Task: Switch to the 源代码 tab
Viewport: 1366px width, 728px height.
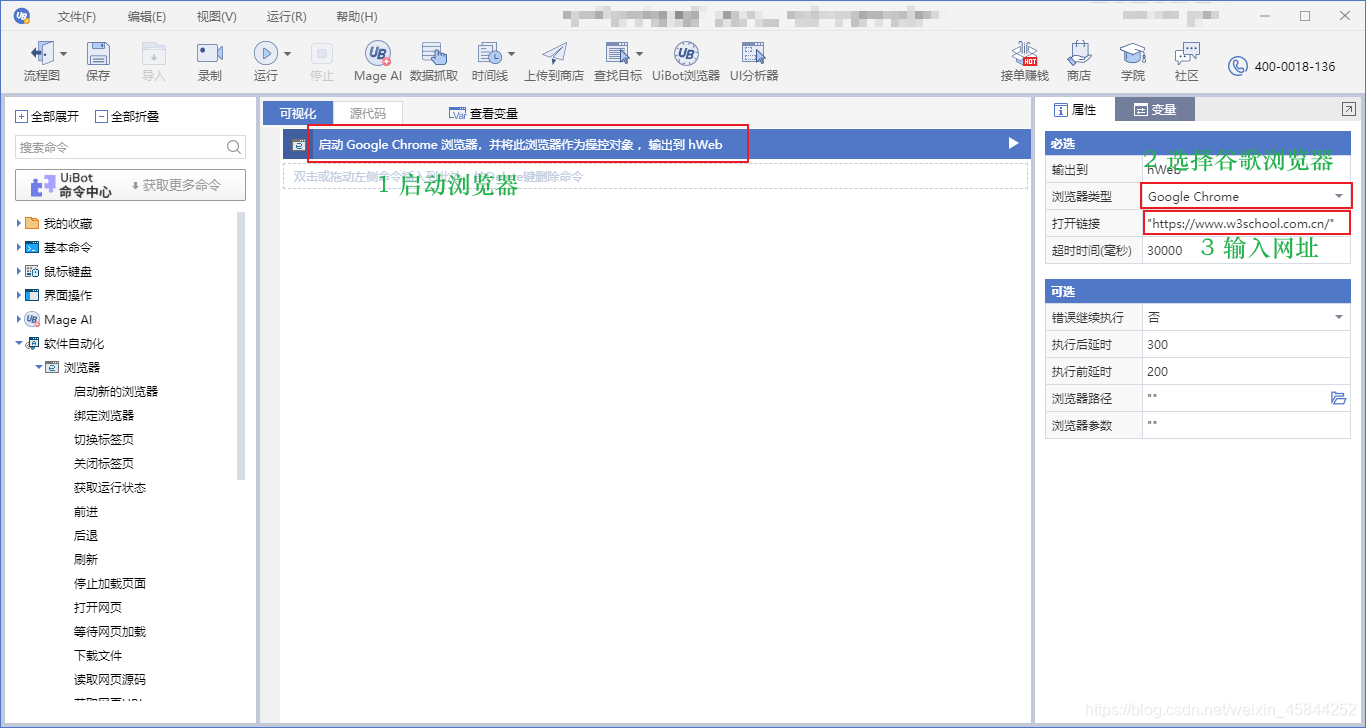Action: (x=367, y=113)
